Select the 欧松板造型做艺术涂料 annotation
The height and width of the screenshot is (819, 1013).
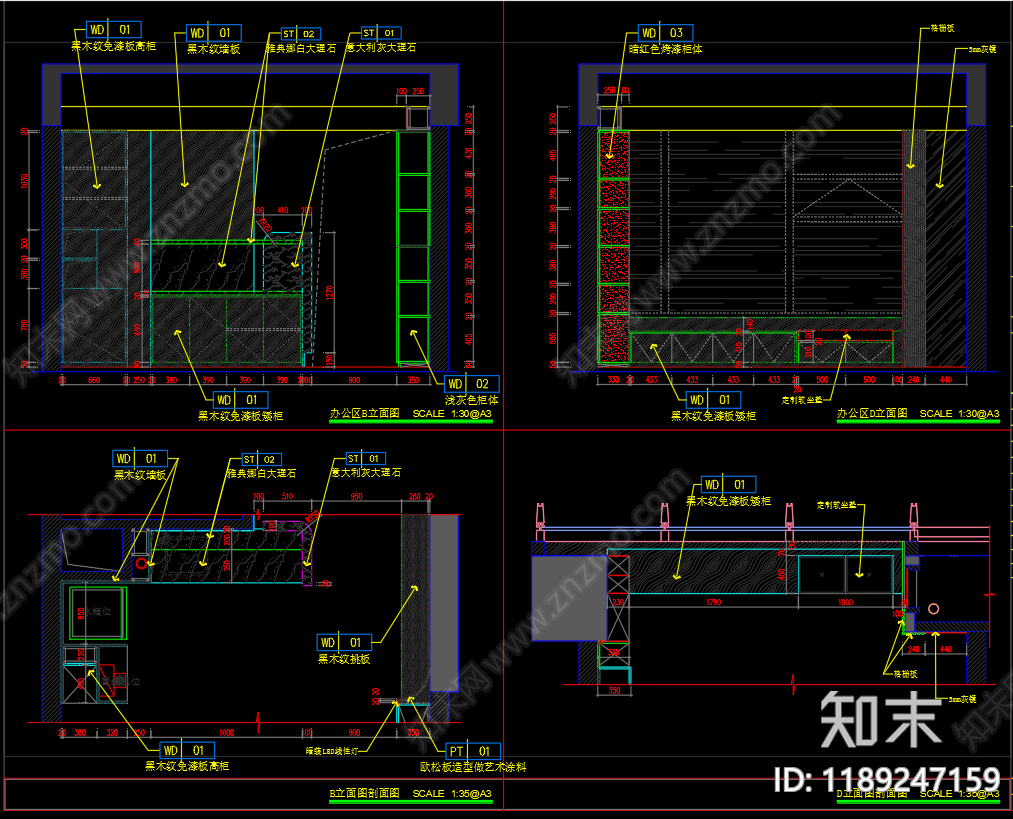(473, 767)
